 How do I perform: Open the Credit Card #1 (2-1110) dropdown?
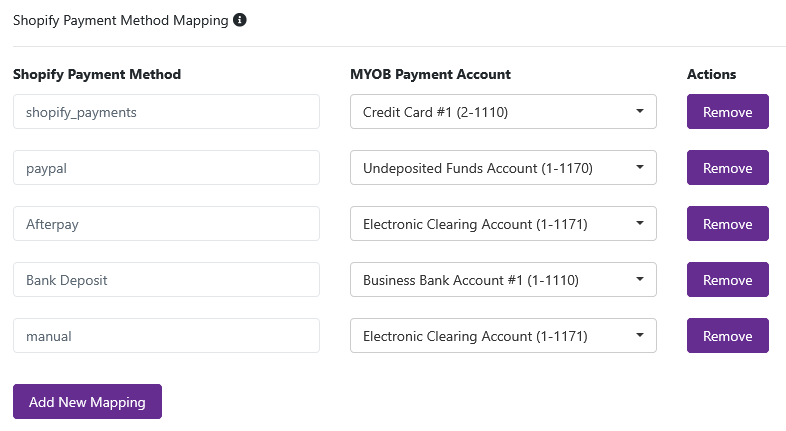(503, 112)
